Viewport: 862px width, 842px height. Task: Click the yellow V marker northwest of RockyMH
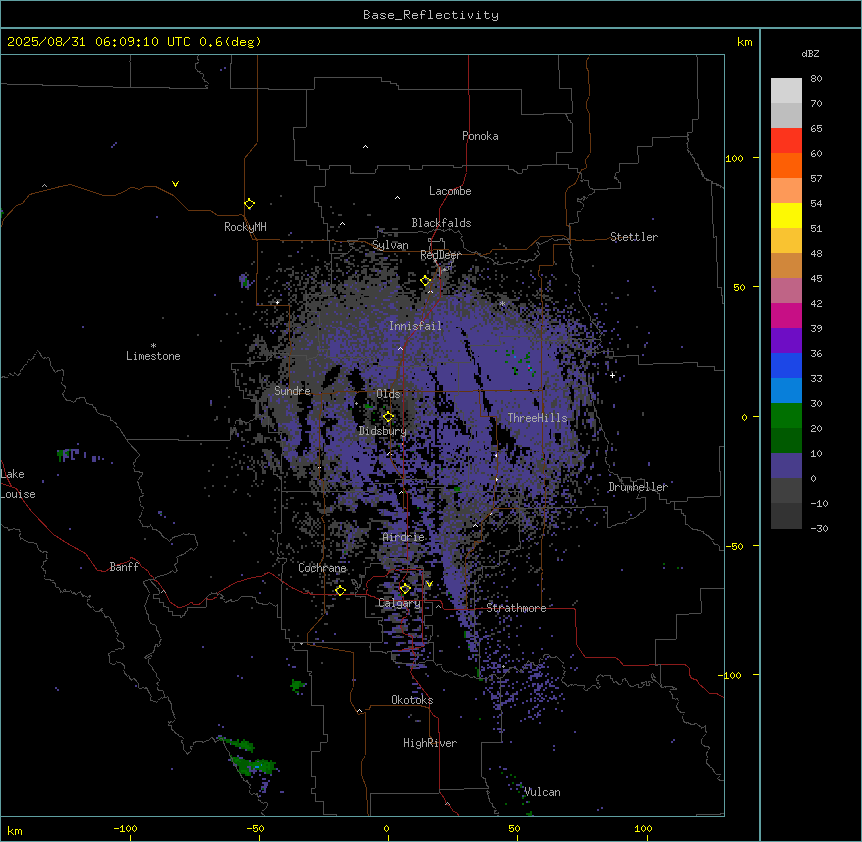click(175, 184)
